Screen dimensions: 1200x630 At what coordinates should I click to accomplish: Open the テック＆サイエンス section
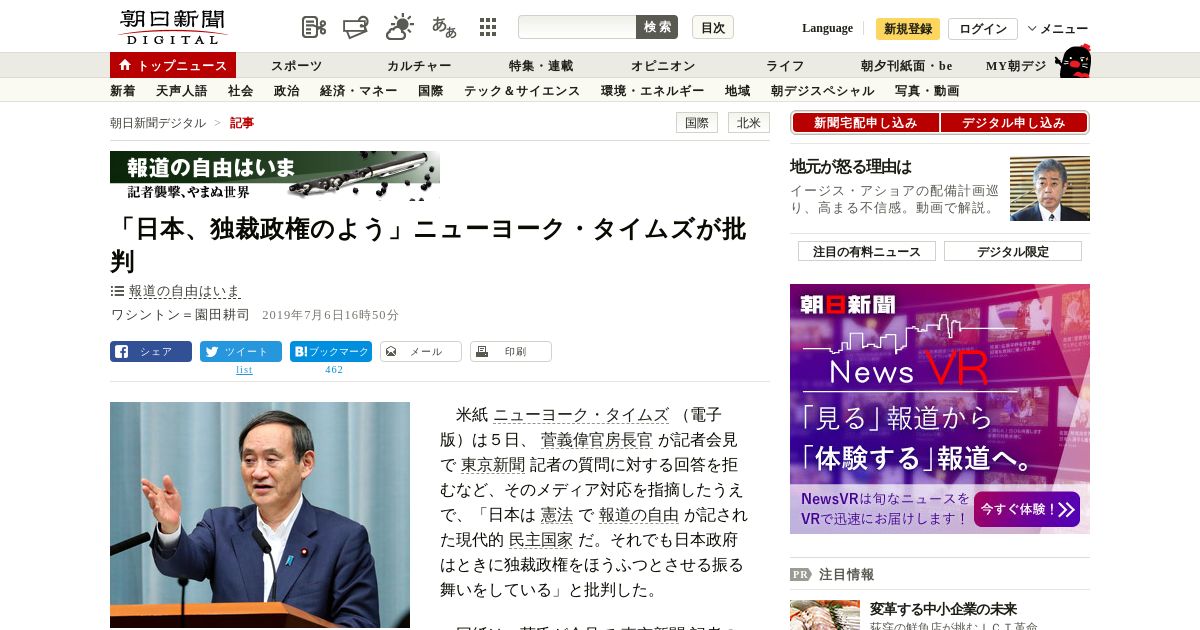coord(522,91)
